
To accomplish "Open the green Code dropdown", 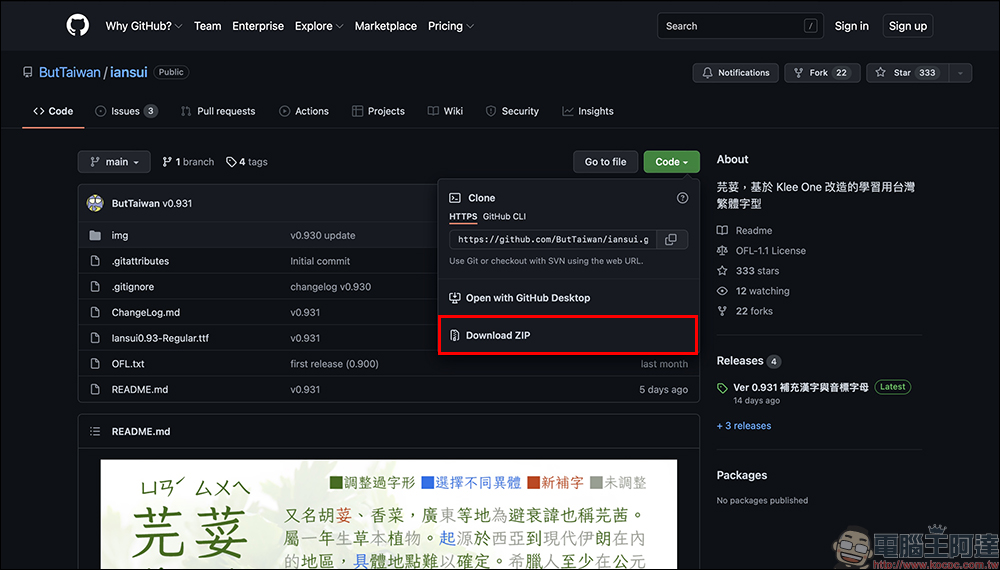I will 671,162.
